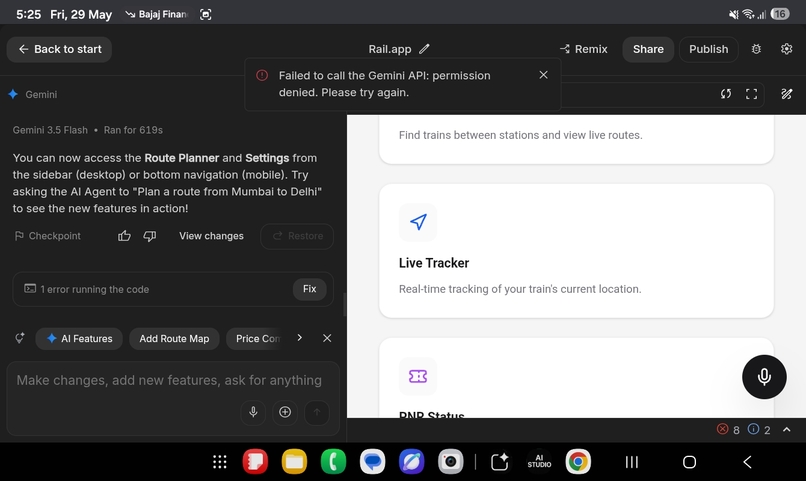The width and height of the screenshot is (806, 481).
Task: Click the terminal error icon
Action: (30, 289)
